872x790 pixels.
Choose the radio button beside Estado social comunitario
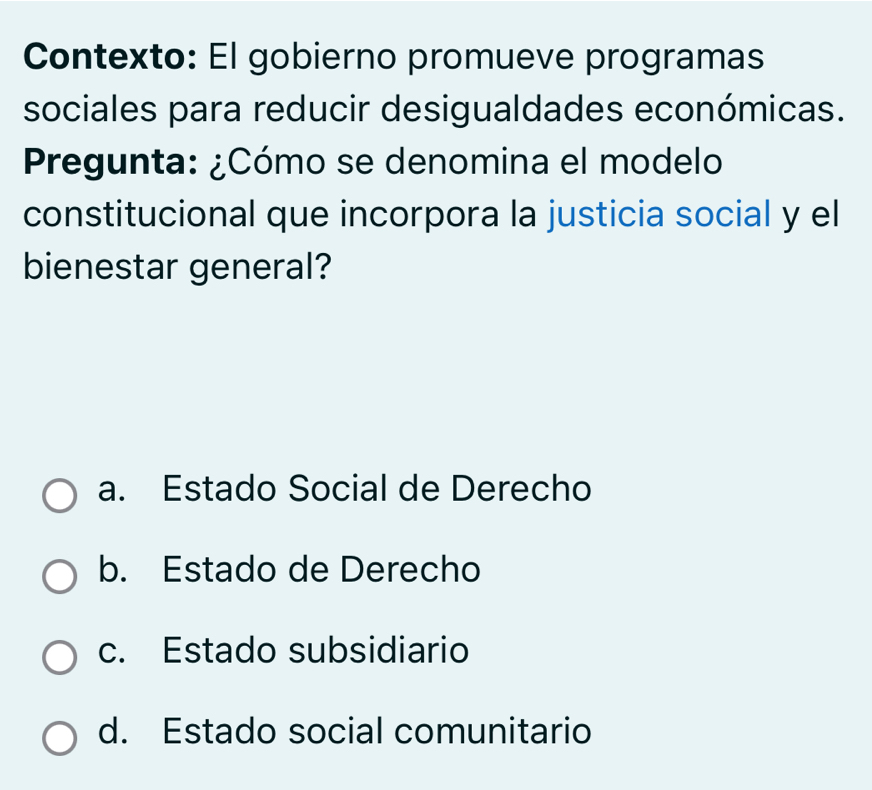tap(60, 738)
